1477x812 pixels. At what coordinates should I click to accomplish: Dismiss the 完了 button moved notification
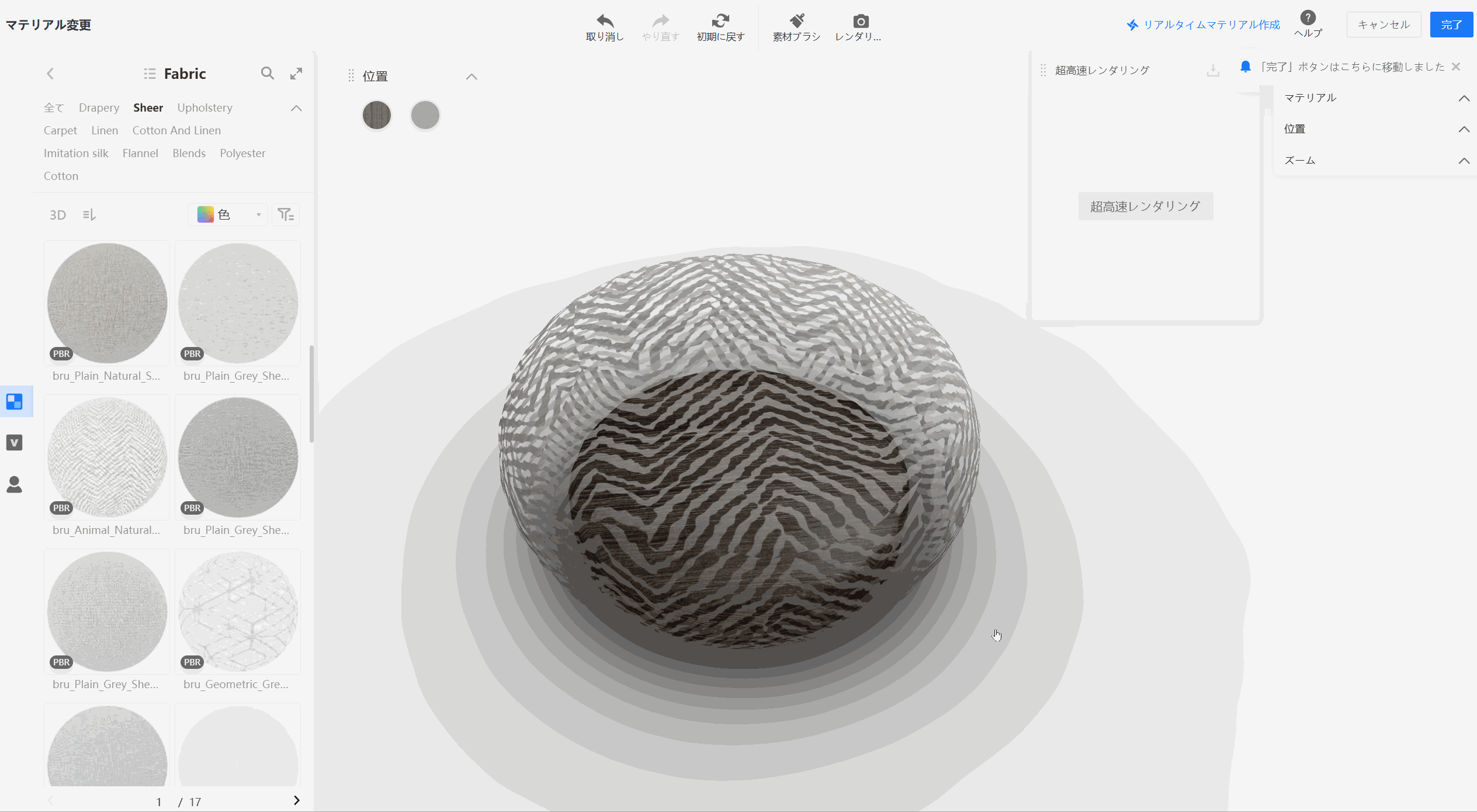[1456, 67]
